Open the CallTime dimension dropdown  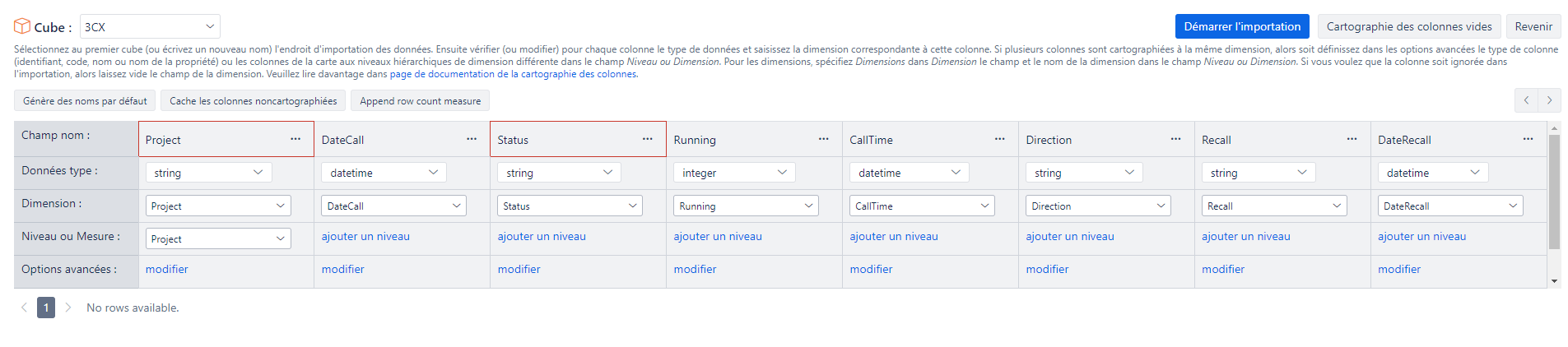click(923, 206)
